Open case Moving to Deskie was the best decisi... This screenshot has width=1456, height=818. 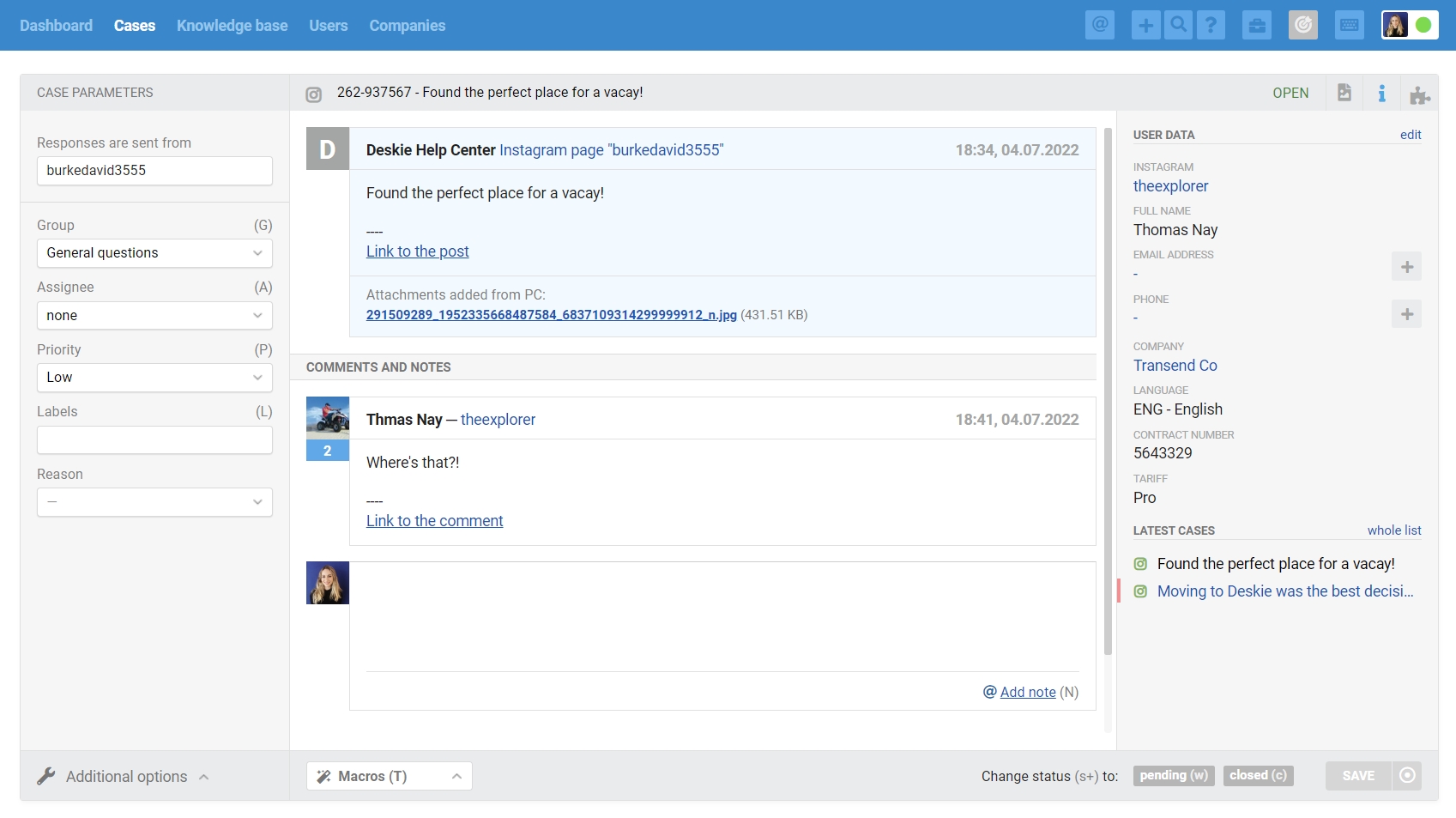click(1285, 591)
